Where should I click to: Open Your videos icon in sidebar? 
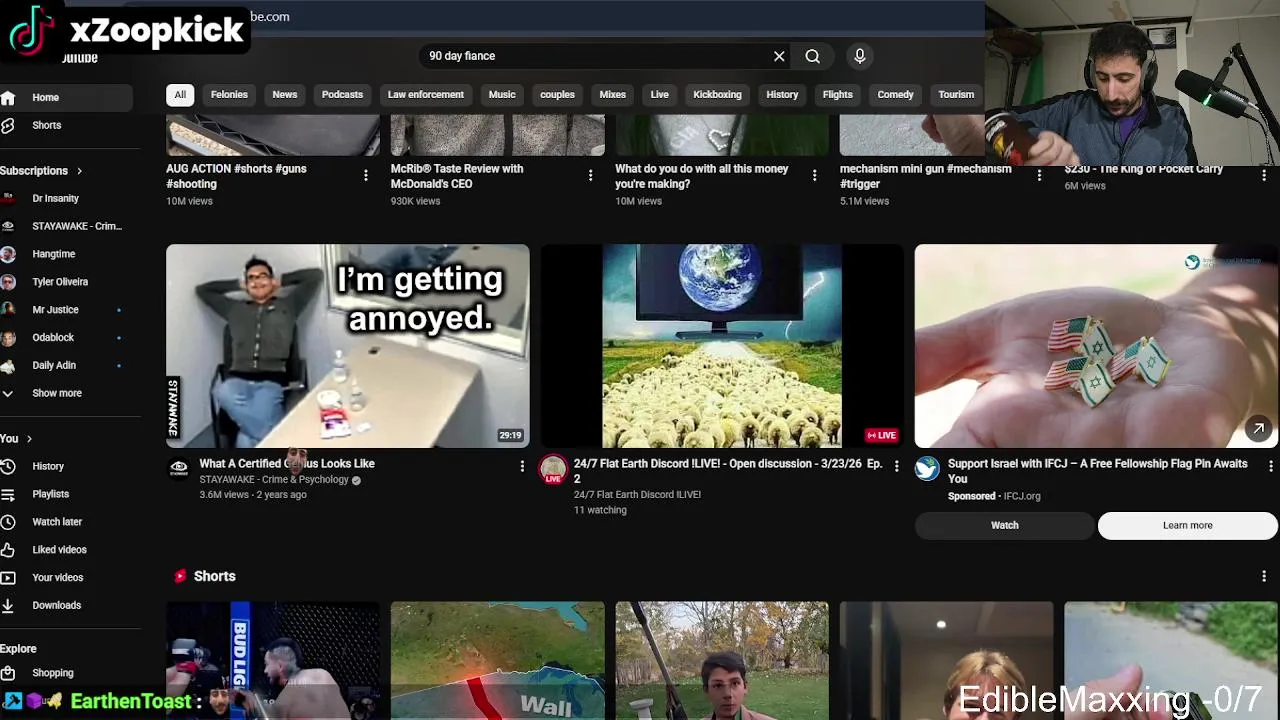click(8, 577)
